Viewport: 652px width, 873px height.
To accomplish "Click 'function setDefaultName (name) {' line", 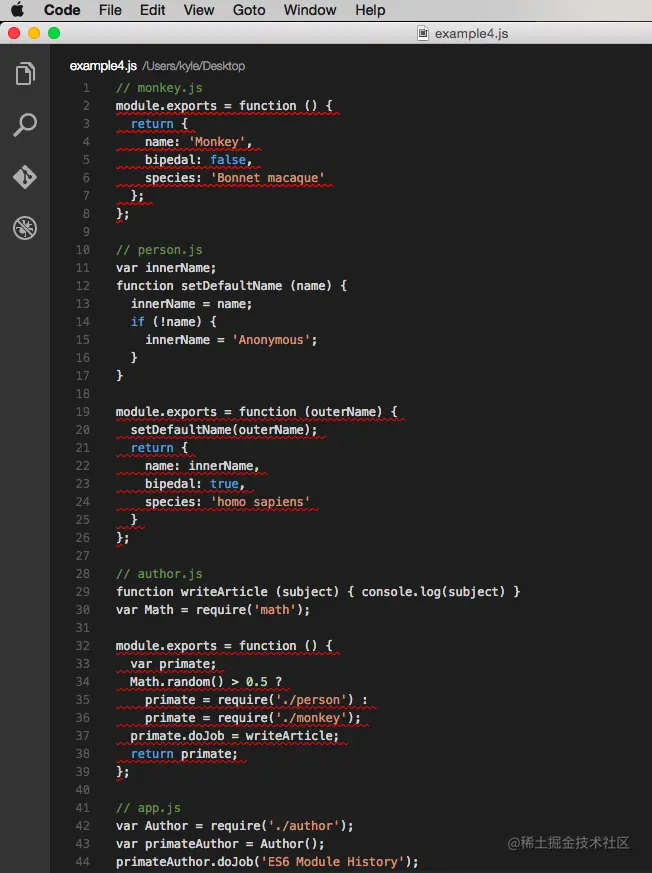I will tap(232, 286).
